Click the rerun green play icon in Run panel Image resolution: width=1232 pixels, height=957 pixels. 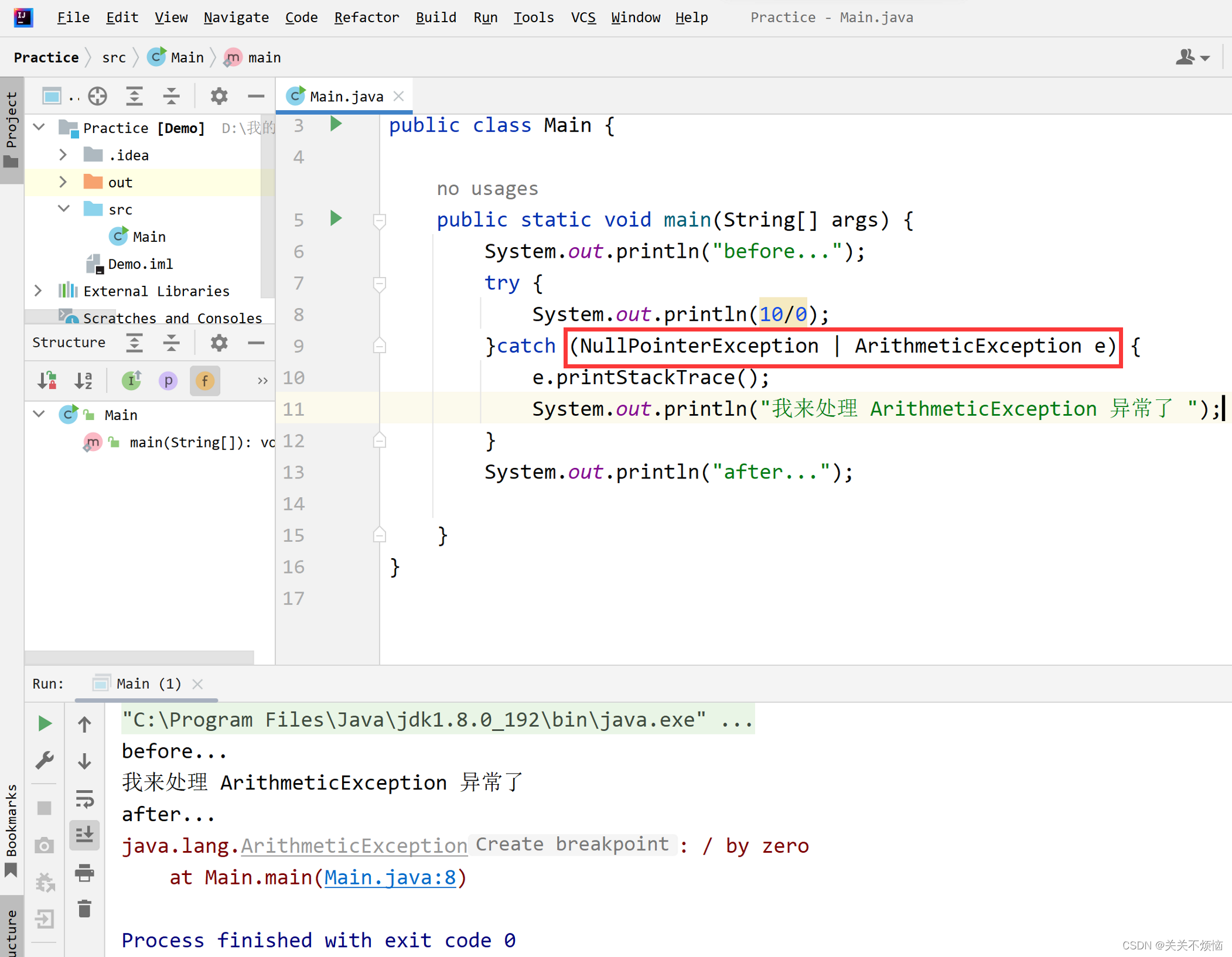(45, 723)
